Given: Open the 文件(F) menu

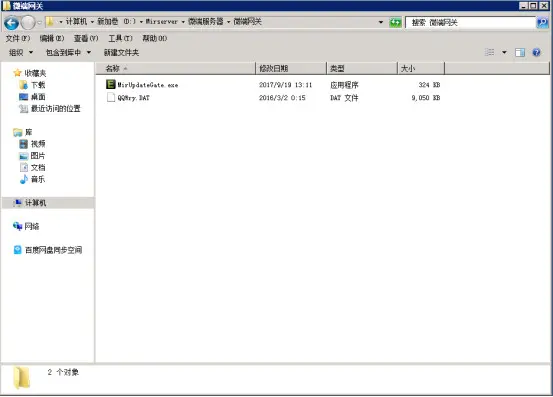Looking at the screenshot, I should [18, 38].
